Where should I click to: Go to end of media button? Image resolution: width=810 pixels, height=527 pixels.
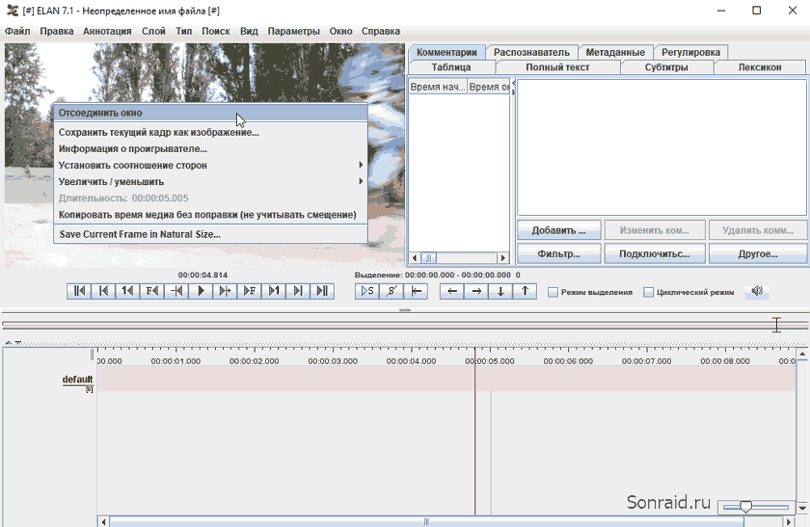[322, 291]
